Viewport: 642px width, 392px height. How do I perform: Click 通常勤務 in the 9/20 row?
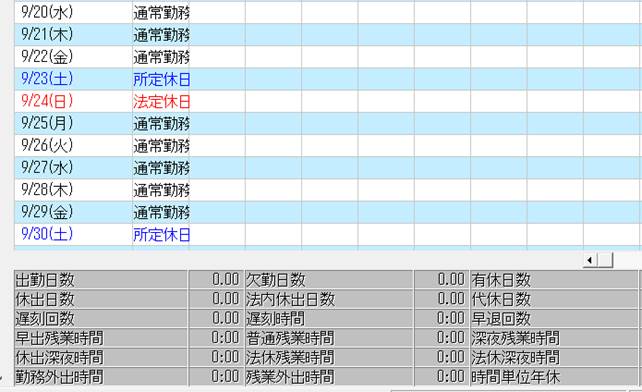point(161,13)
